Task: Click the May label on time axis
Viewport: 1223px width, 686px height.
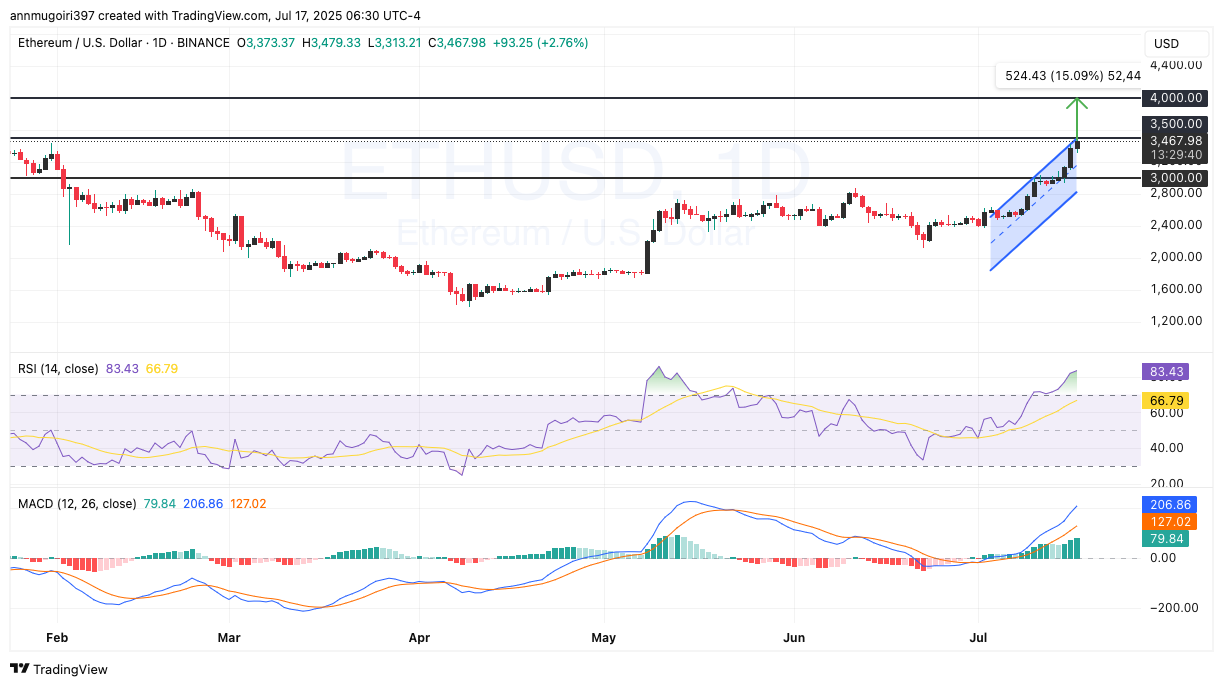Action: tap(603, 637)
